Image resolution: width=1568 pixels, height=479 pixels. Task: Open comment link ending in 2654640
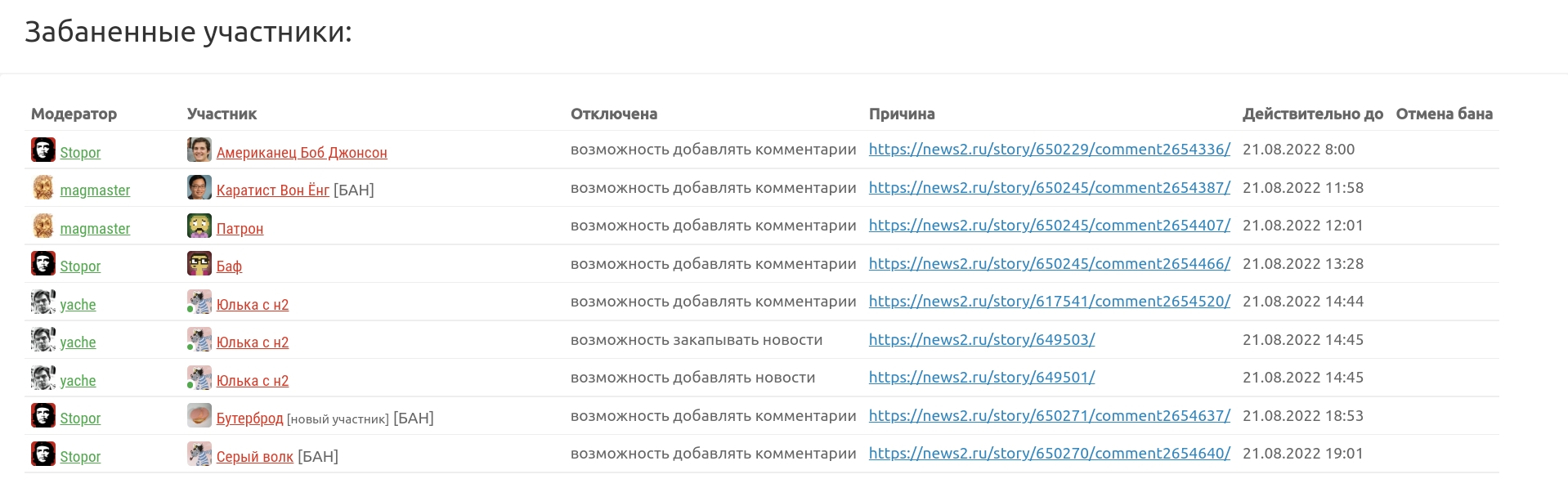tap(1050, 454)
